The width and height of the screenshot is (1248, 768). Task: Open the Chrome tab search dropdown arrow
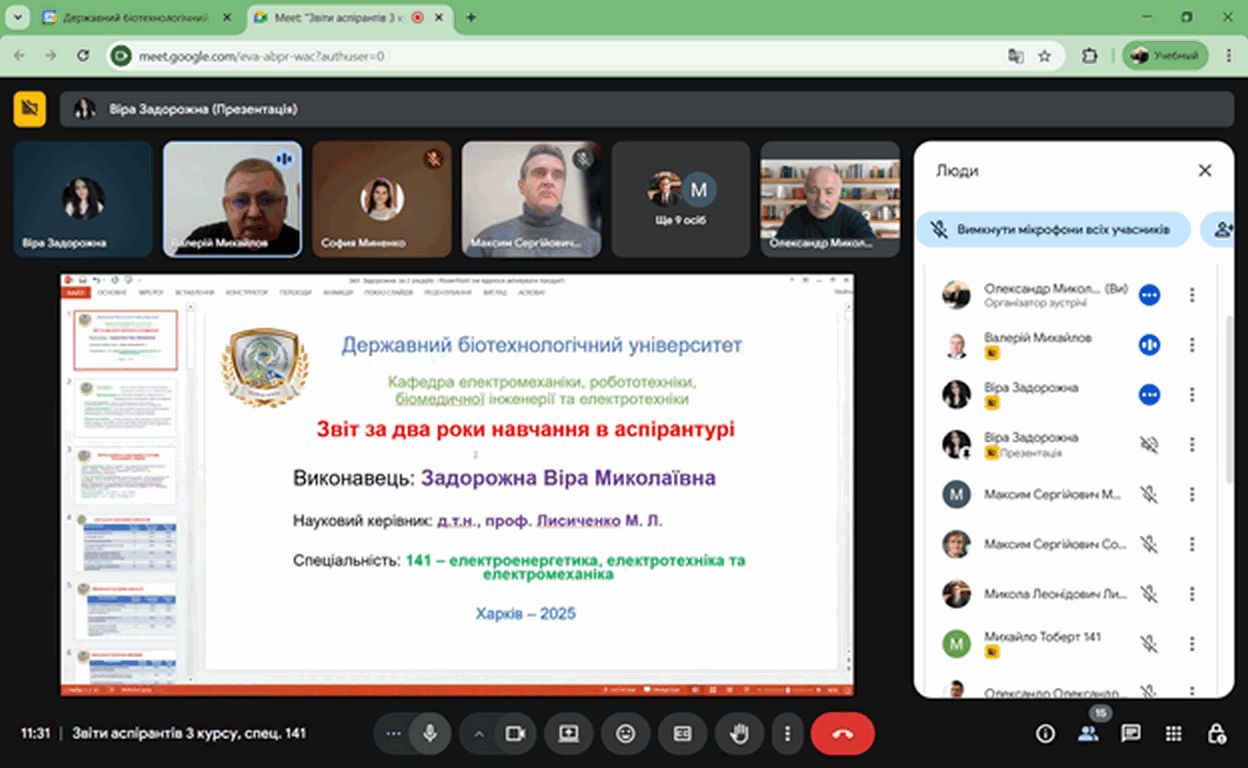pyautogui.click(x=17, y=17)
